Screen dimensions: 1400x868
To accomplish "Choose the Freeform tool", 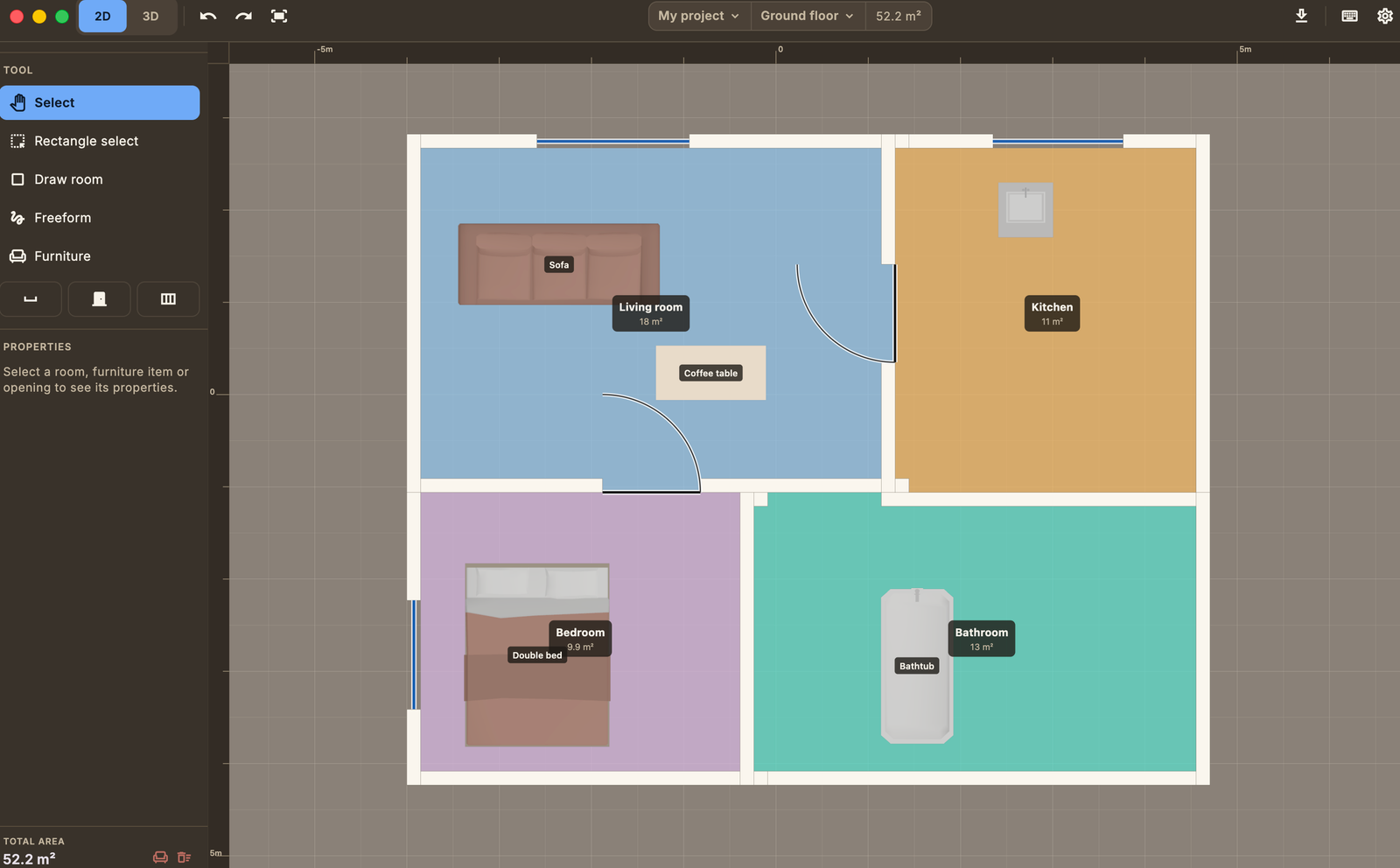I will point(100,218).
